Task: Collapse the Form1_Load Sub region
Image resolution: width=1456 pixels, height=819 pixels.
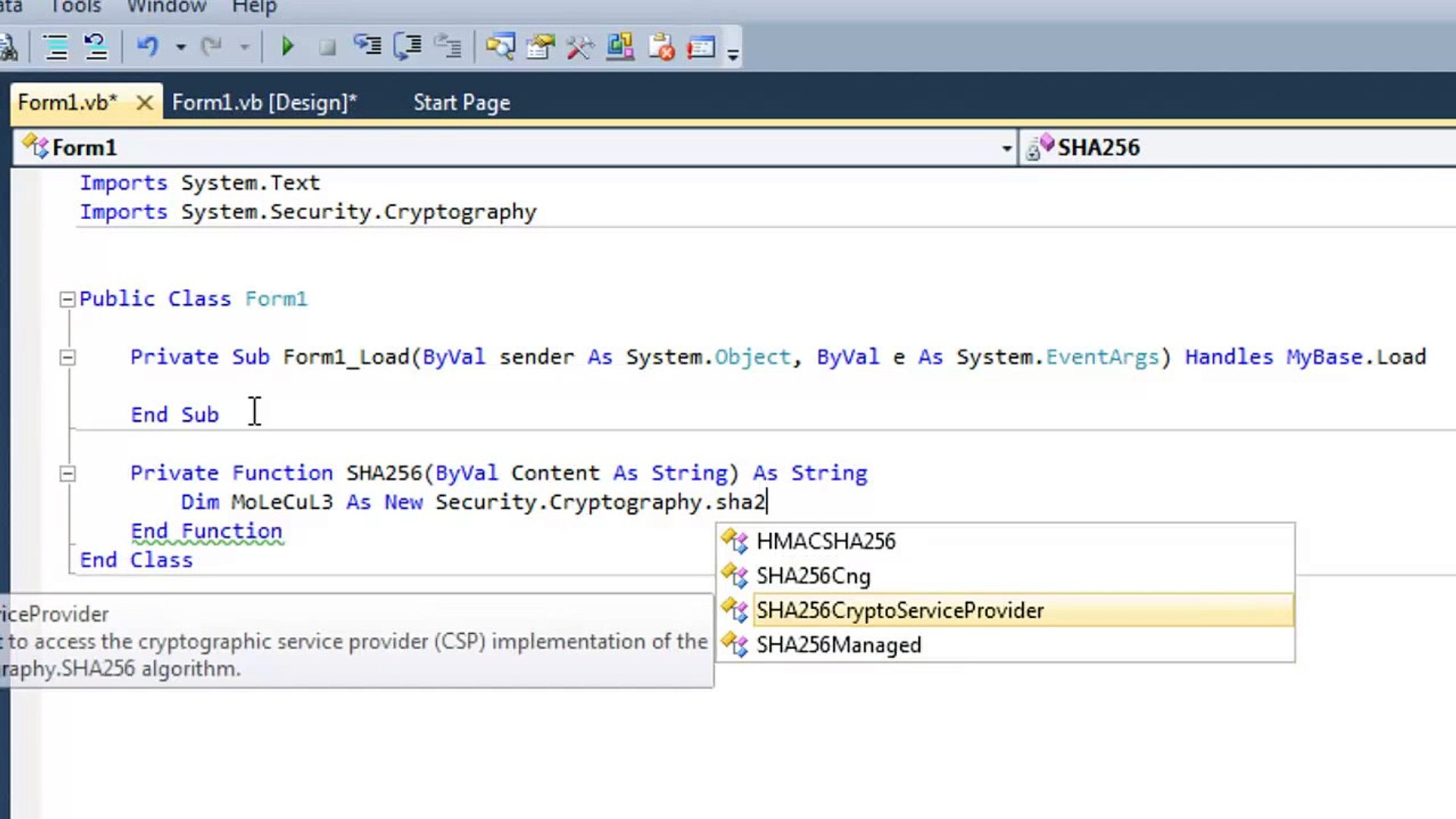Action: [67, 357]
